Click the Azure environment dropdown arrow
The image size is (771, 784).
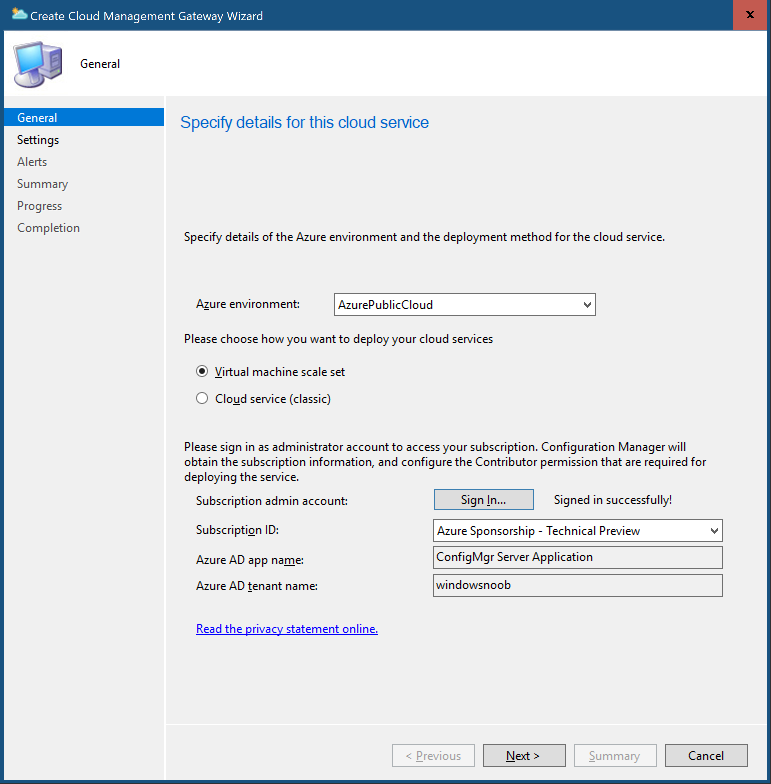click(x=587, y=304)
